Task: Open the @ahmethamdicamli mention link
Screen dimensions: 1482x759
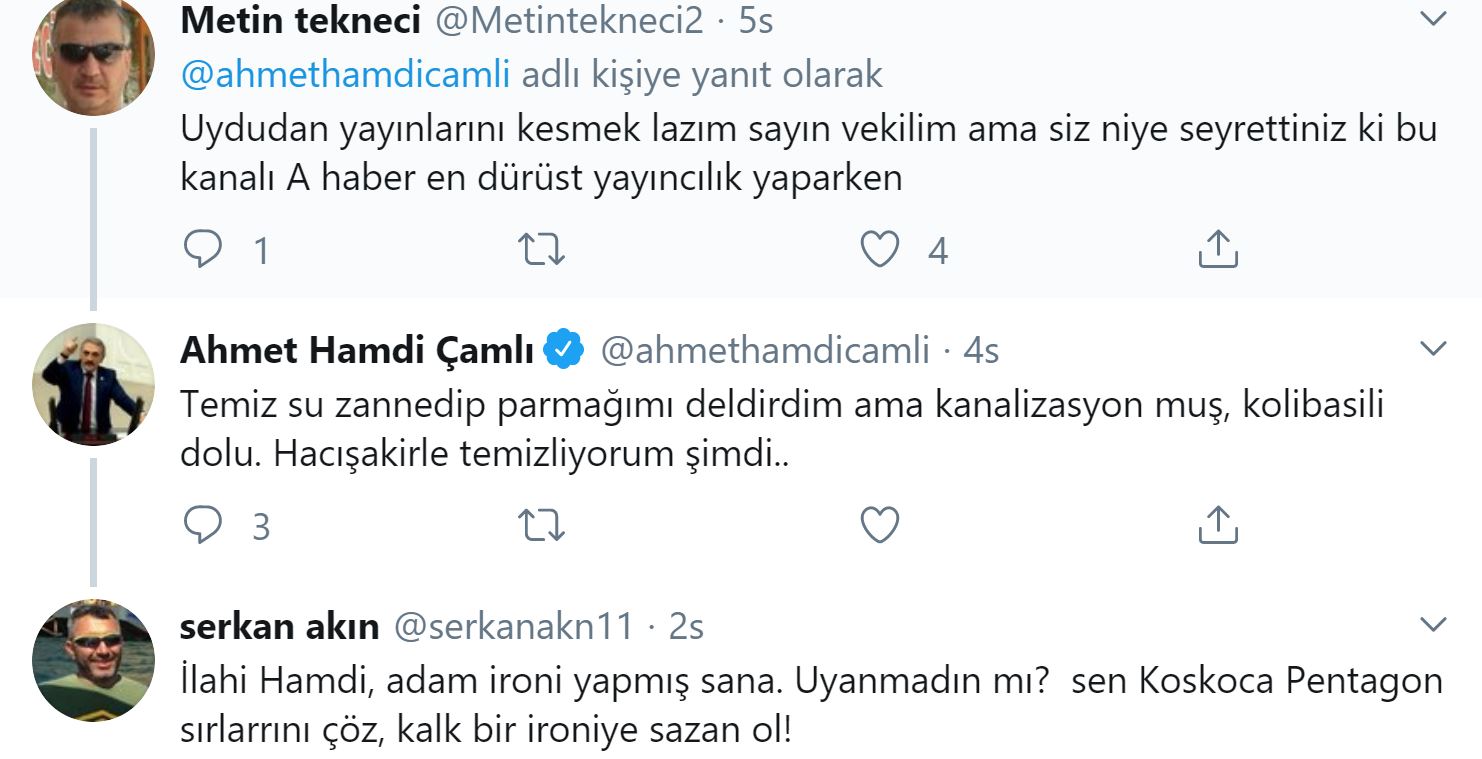Action: (346, 75)
